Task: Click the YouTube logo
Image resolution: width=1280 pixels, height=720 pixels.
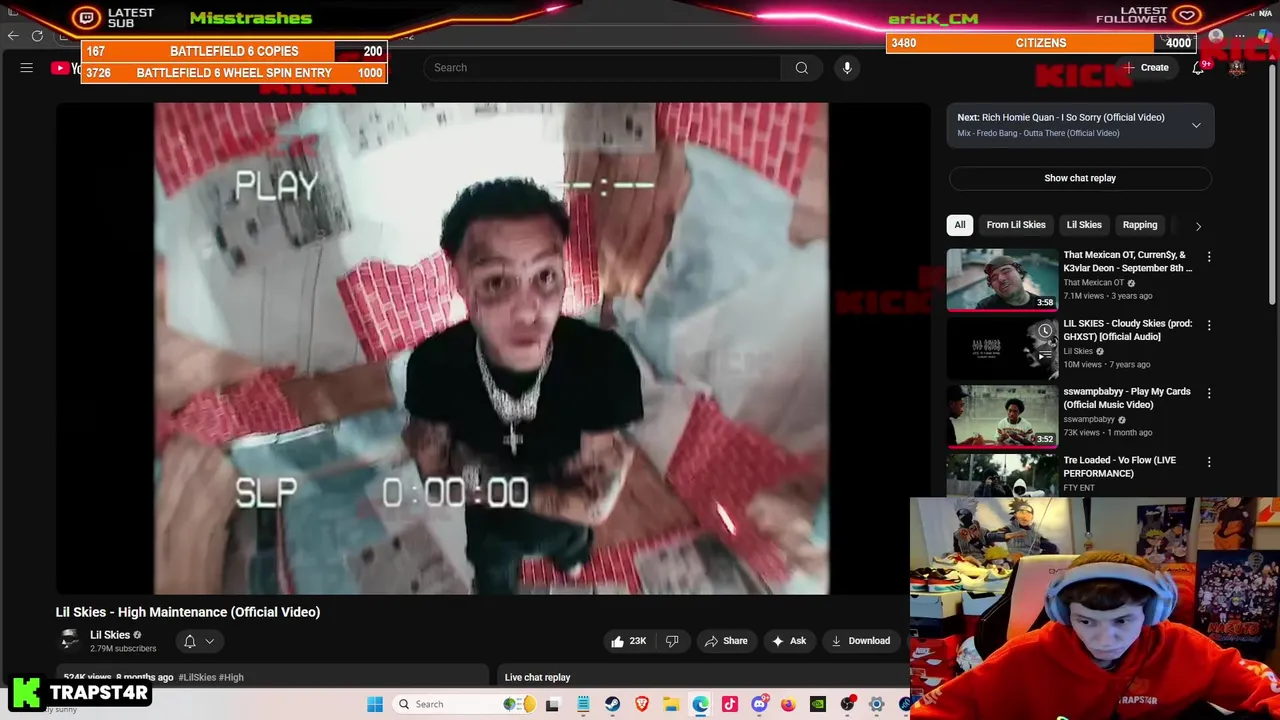Action: click(x=66, y=68)
